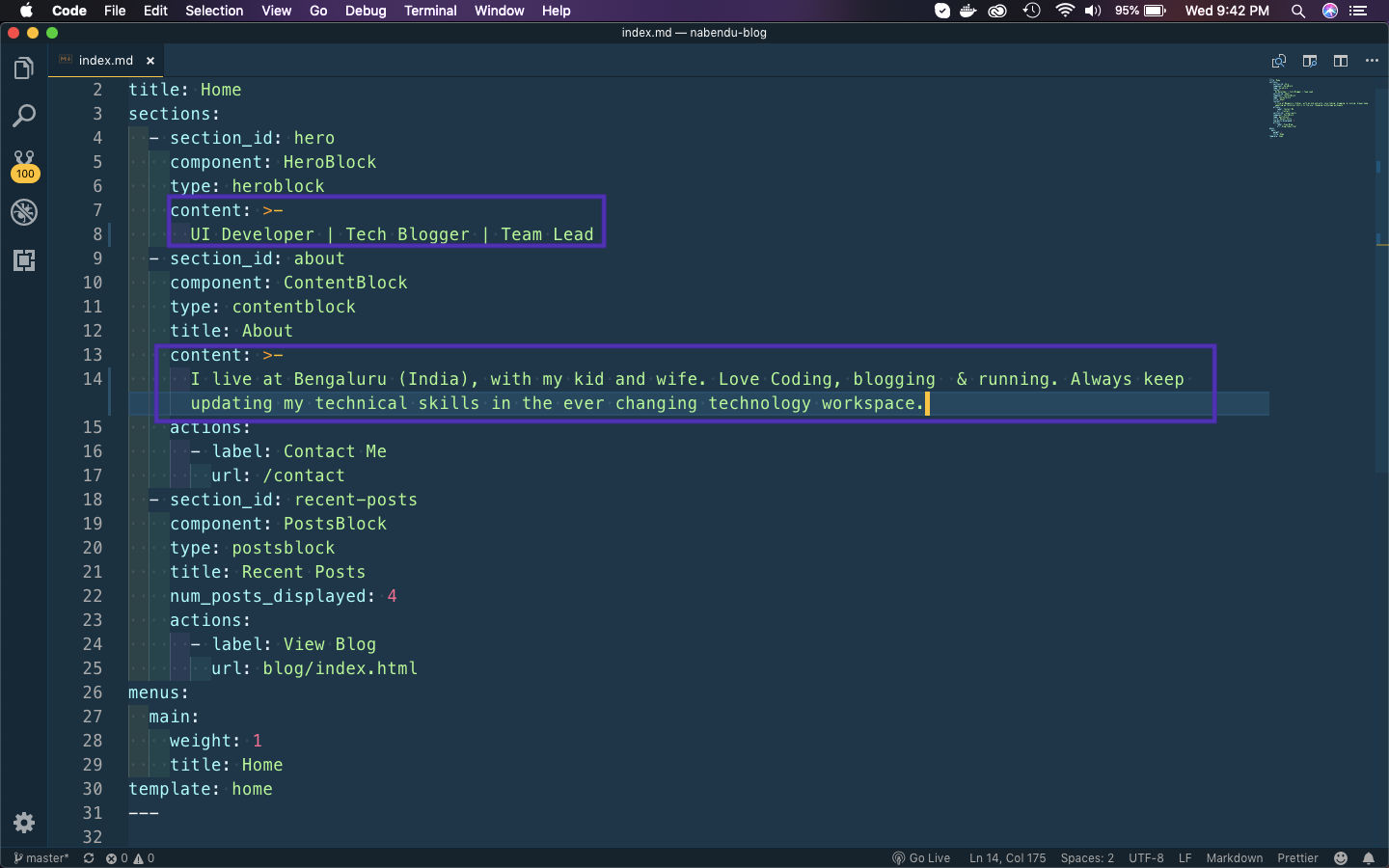1389x868 pixels.
Task: Split the editor right
Action: tap(1341, 61)
